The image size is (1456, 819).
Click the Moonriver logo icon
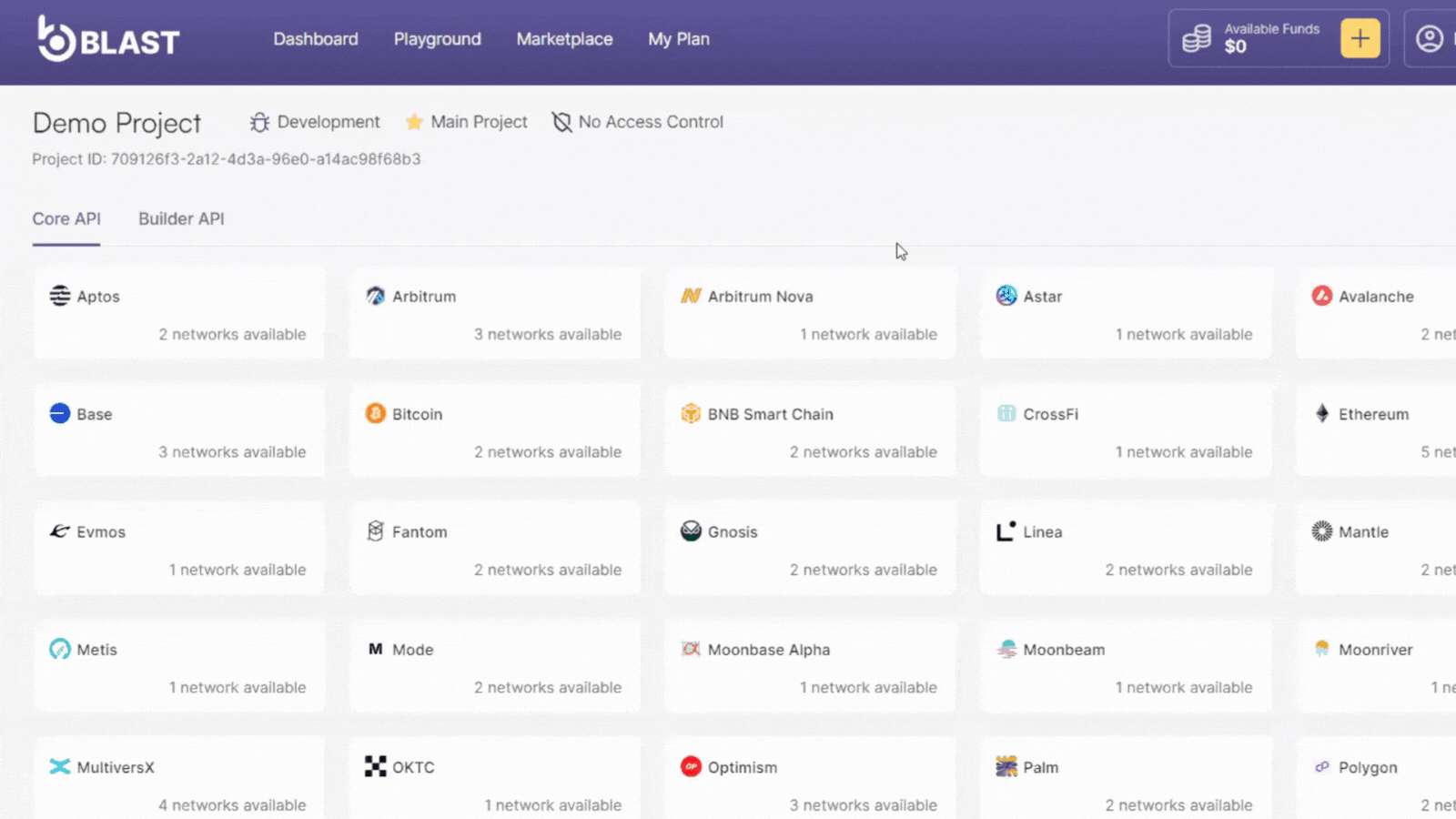pos(1322,648)
